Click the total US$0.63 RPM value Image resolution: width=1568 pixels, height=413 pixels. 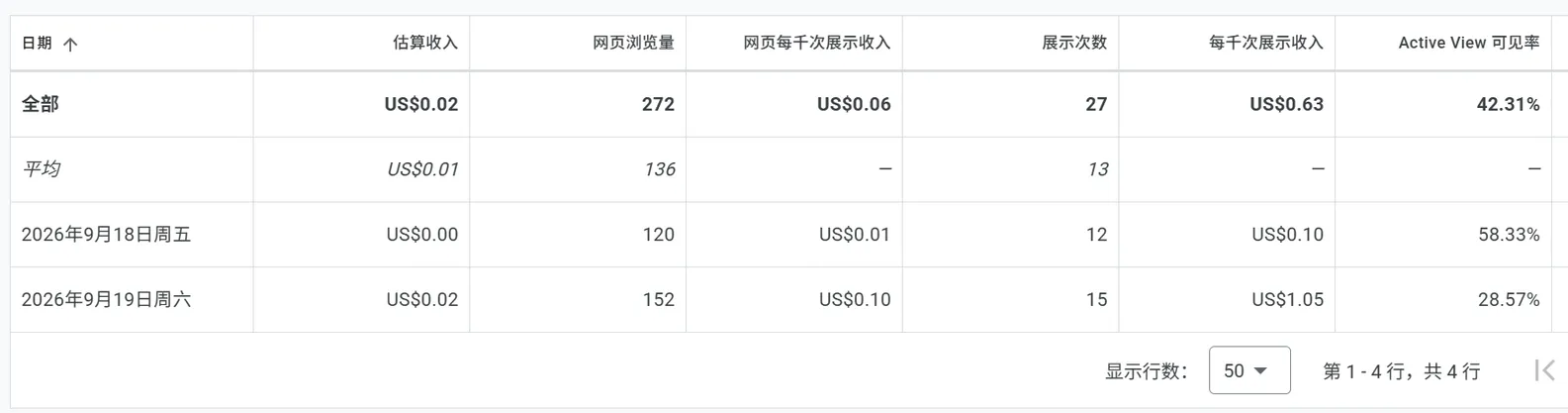[x=1286, y=104]
